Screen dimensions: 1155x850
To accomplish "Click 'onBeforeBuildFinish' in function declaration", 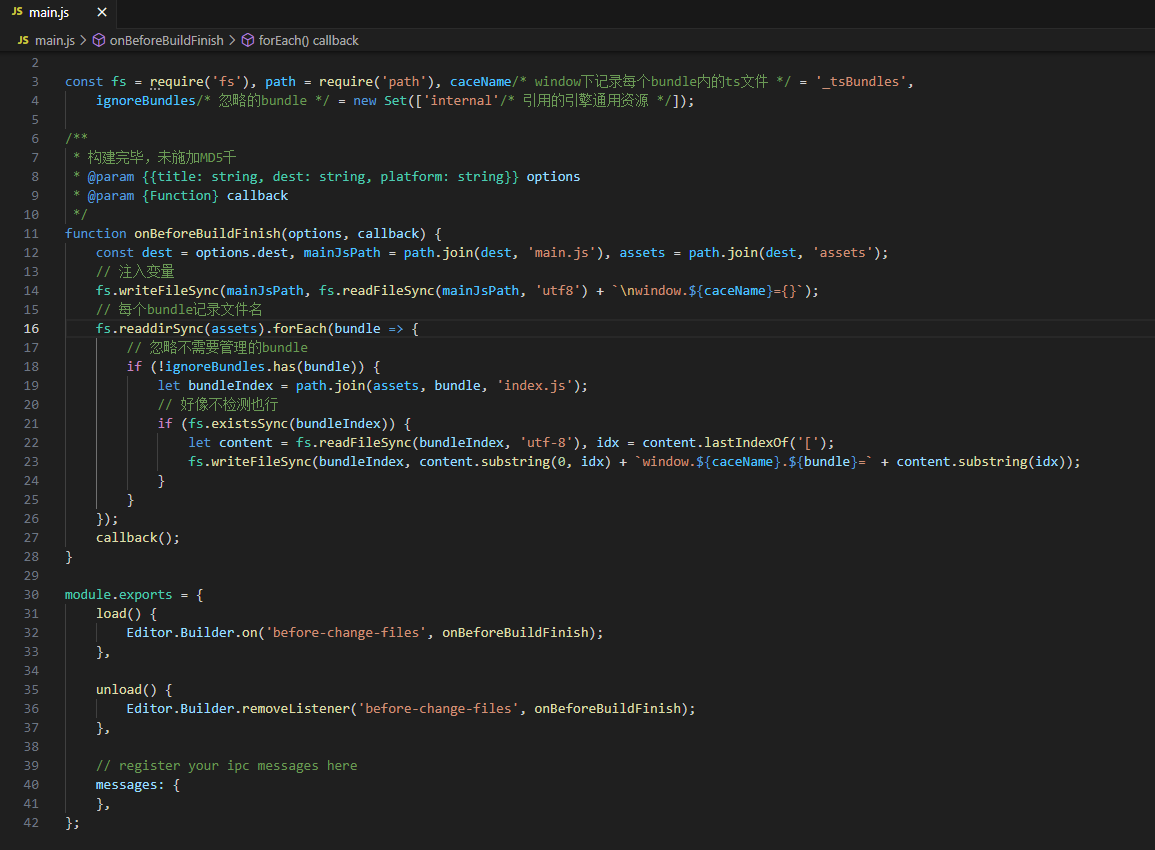I will tap(207, 233).
